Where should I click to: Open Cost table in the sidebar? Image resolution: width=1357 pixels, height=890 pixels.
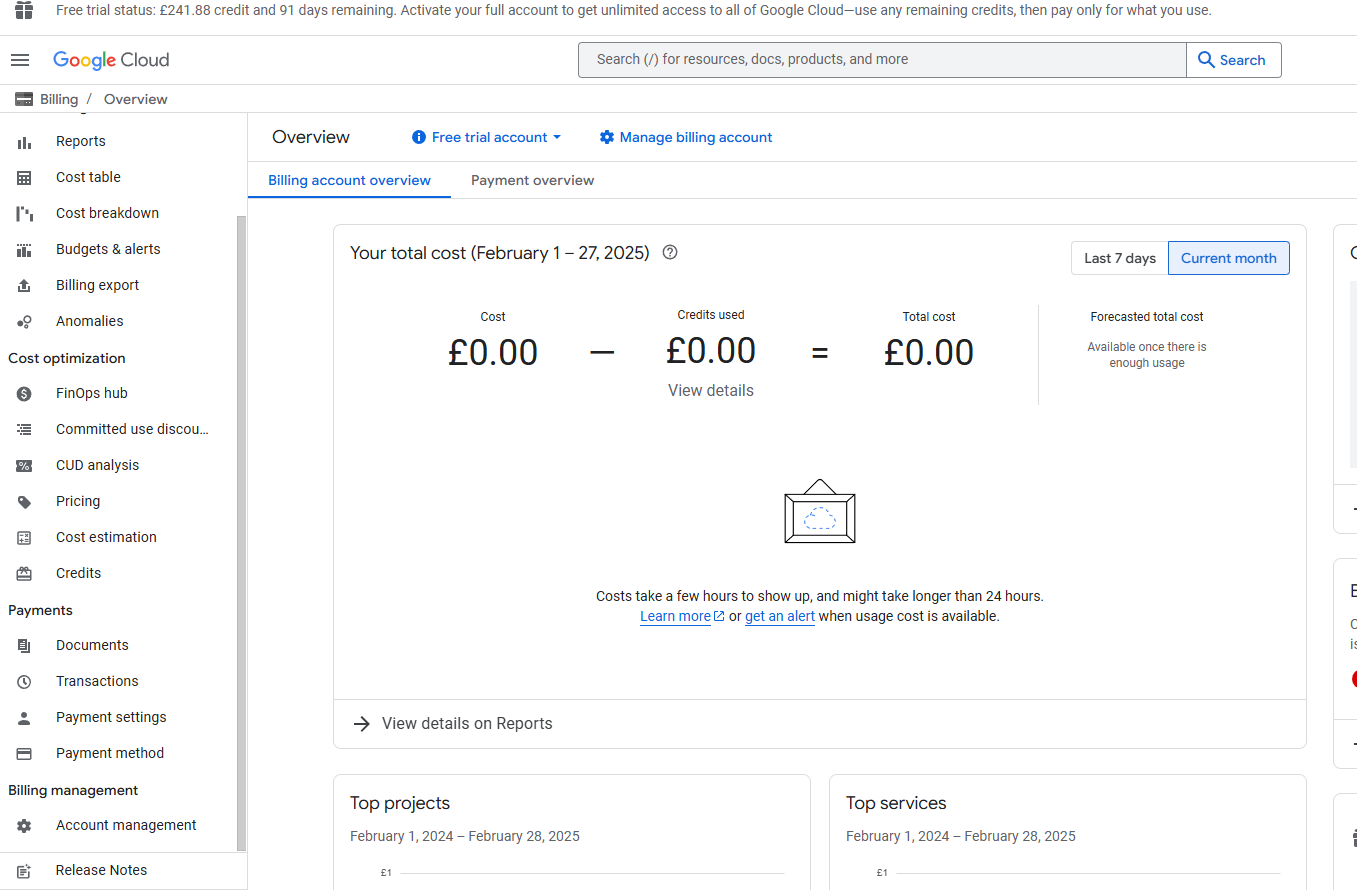(x=88, y=178)
